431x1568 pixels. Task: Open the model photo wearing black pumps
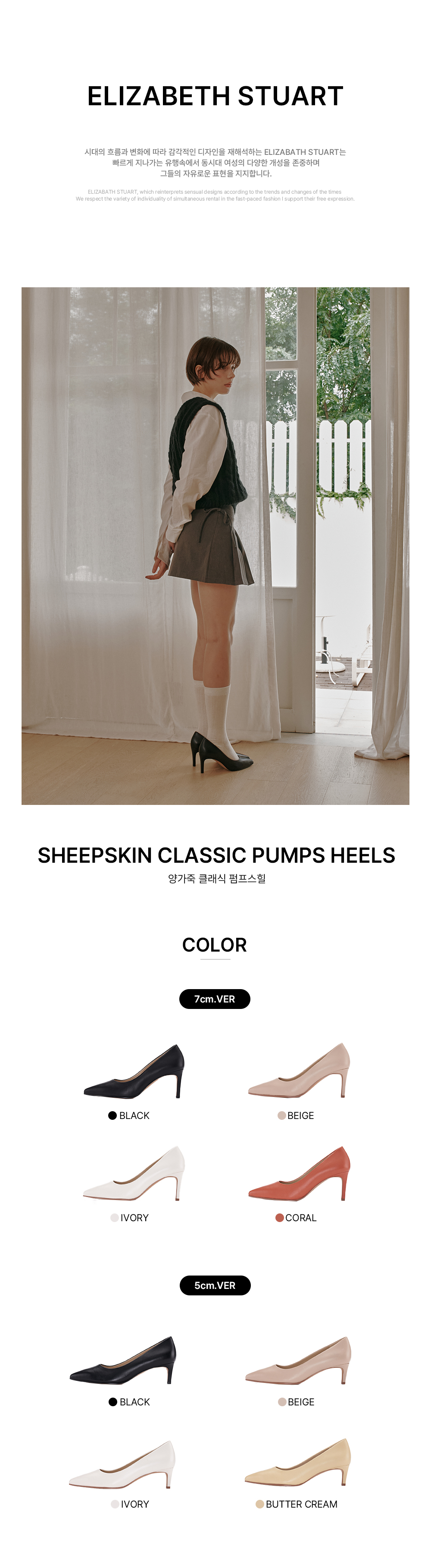(215, 546)
